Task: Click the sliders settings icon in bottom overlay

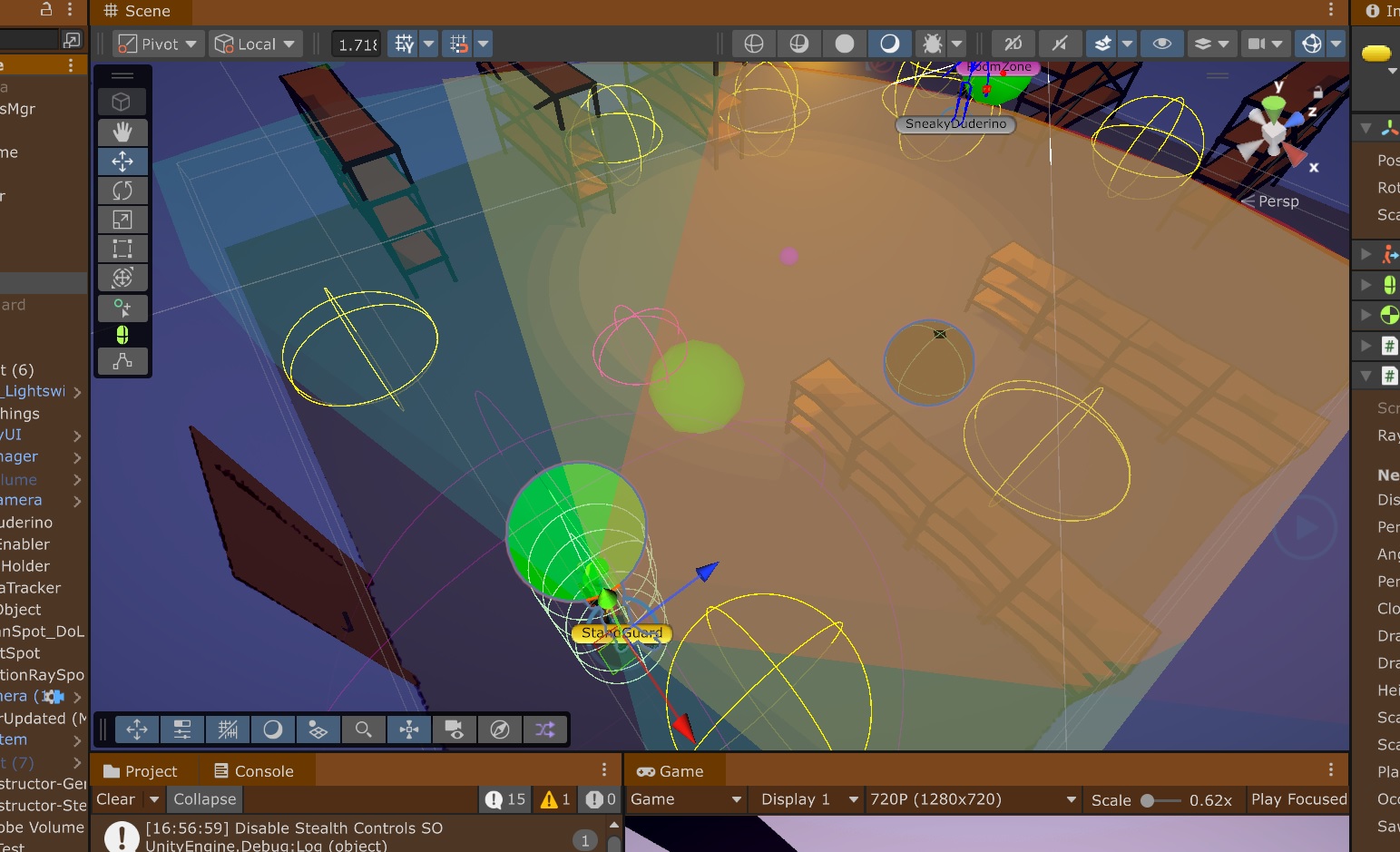Action: [182, 730]
